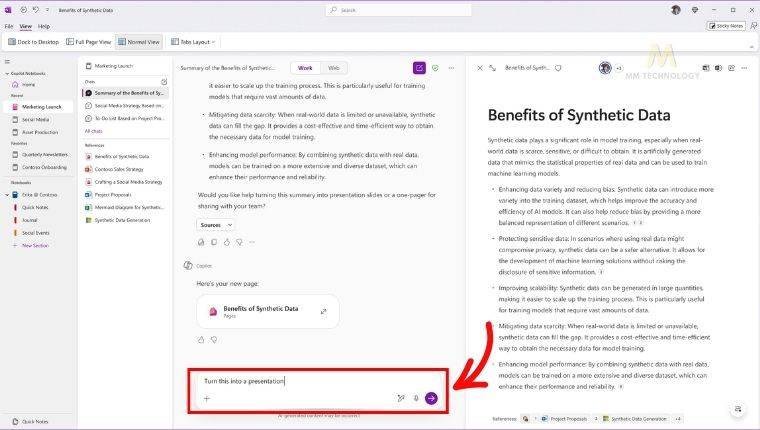This screenshot has height=430, width=760.
Task: Open the page pane ellipsis menu
Action: tap(744, 68)
